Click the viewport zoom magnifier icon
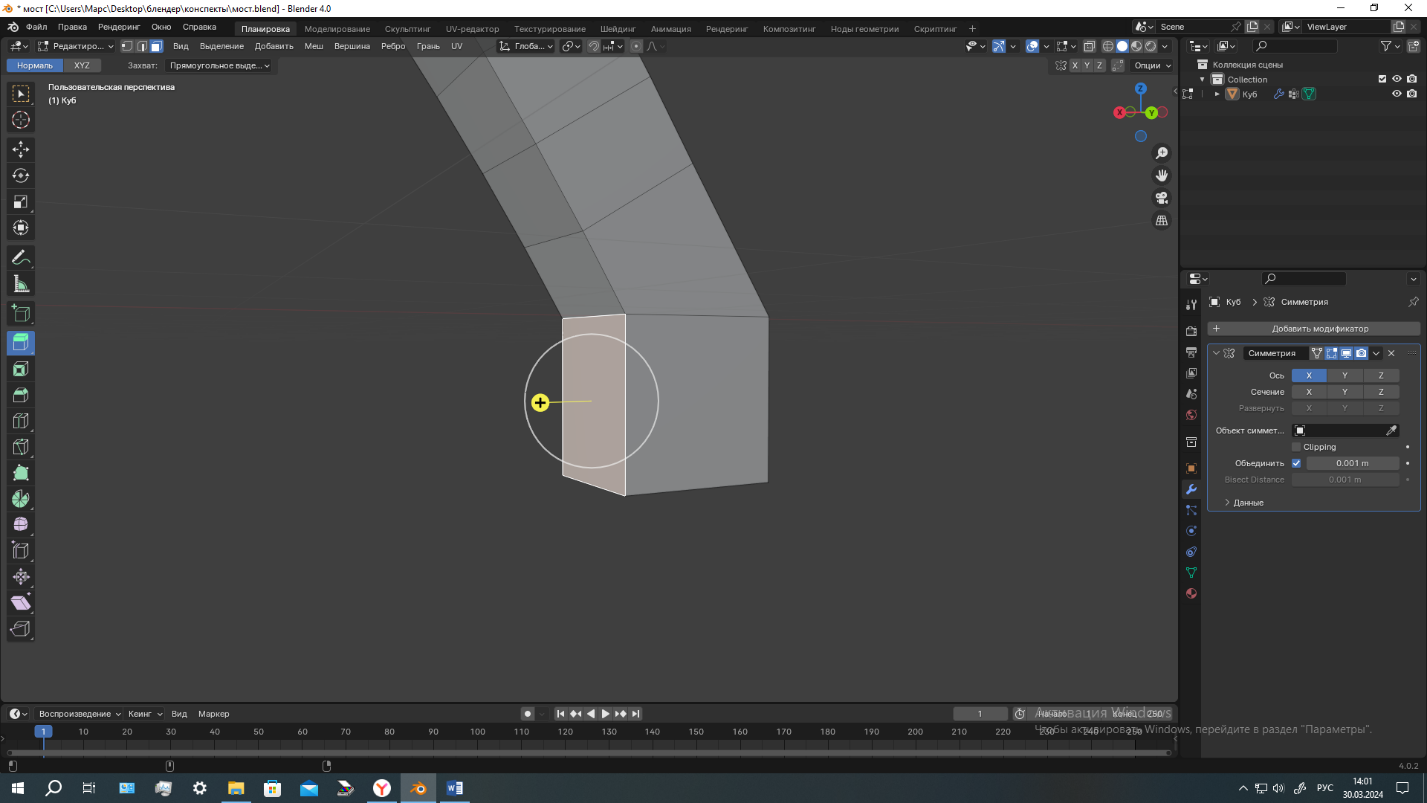1427x803 pixels. 1161,153
